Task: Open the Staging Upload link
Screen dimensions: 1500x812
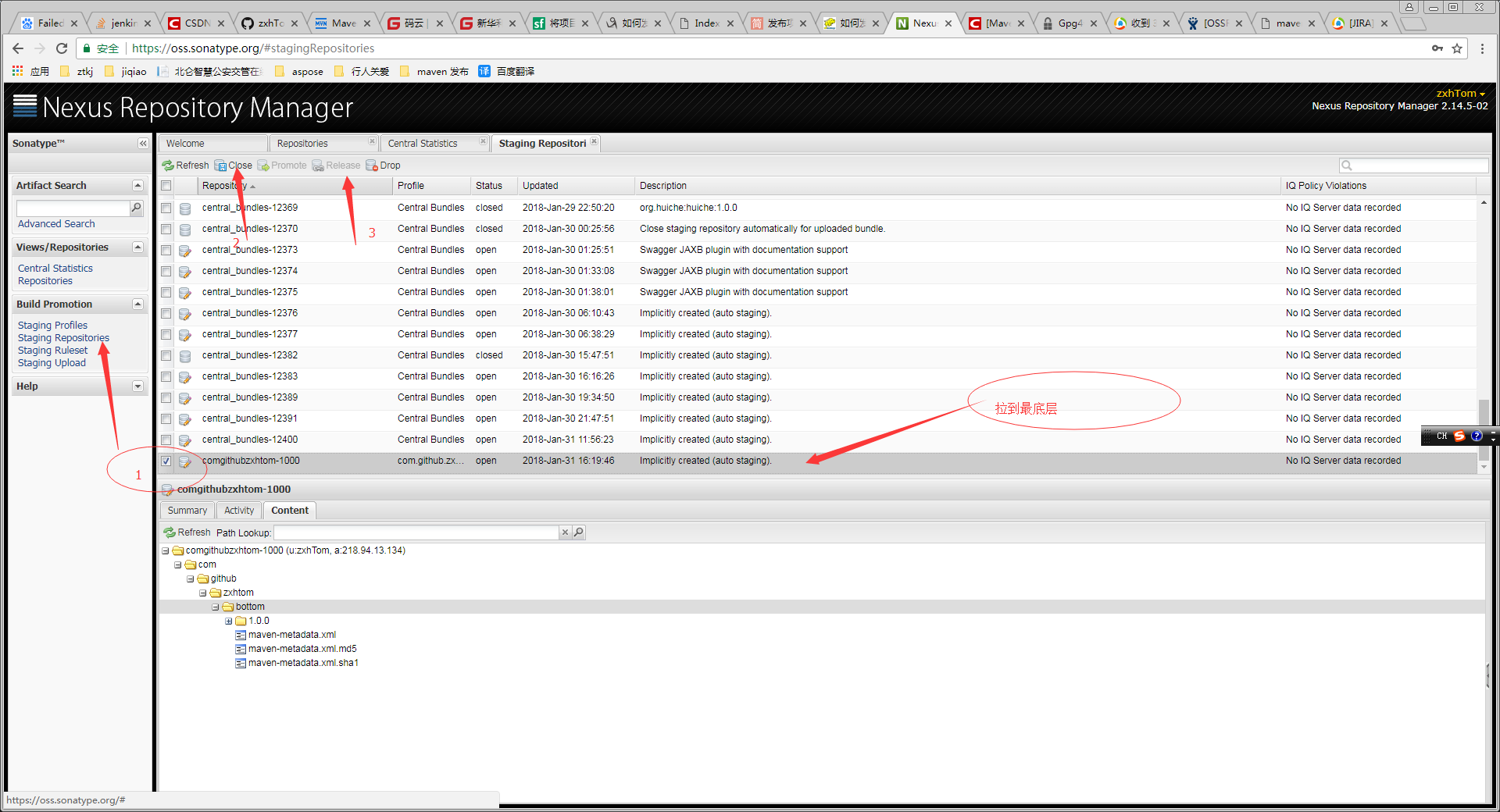Action: pos(52,363)
